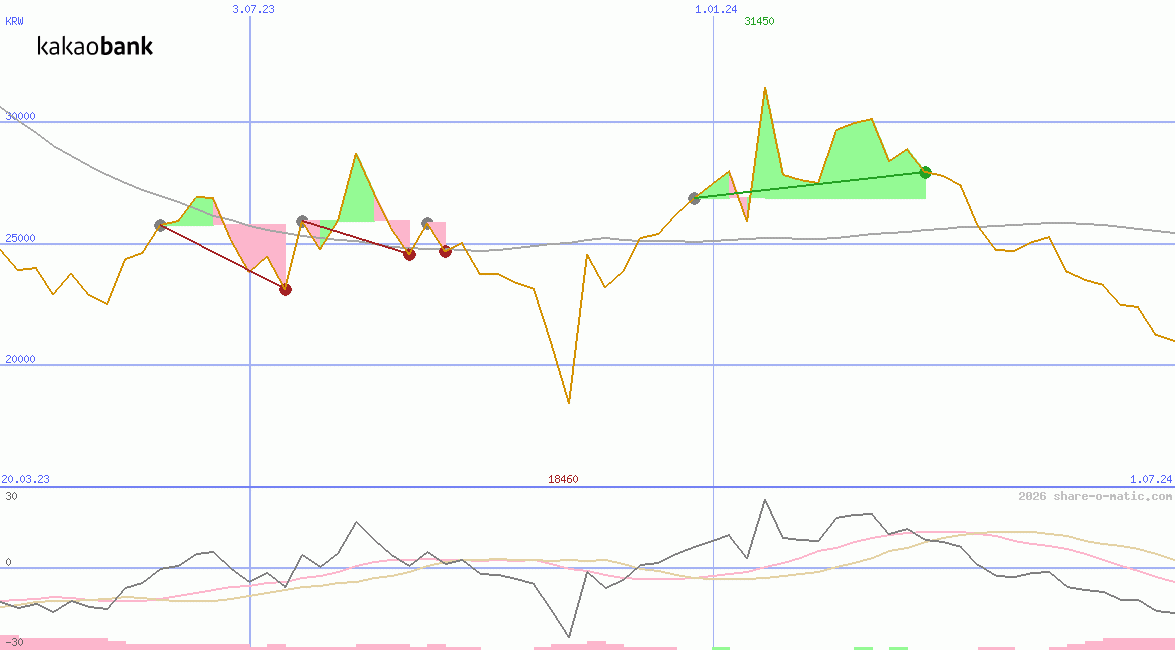Click the 1.07.24 end date label
This screenshot has height=650, width=1175.
click(x=1150, y=479)
